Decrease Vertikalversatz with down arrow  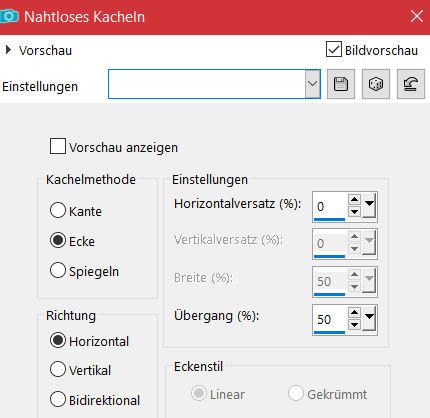[354, 249]
